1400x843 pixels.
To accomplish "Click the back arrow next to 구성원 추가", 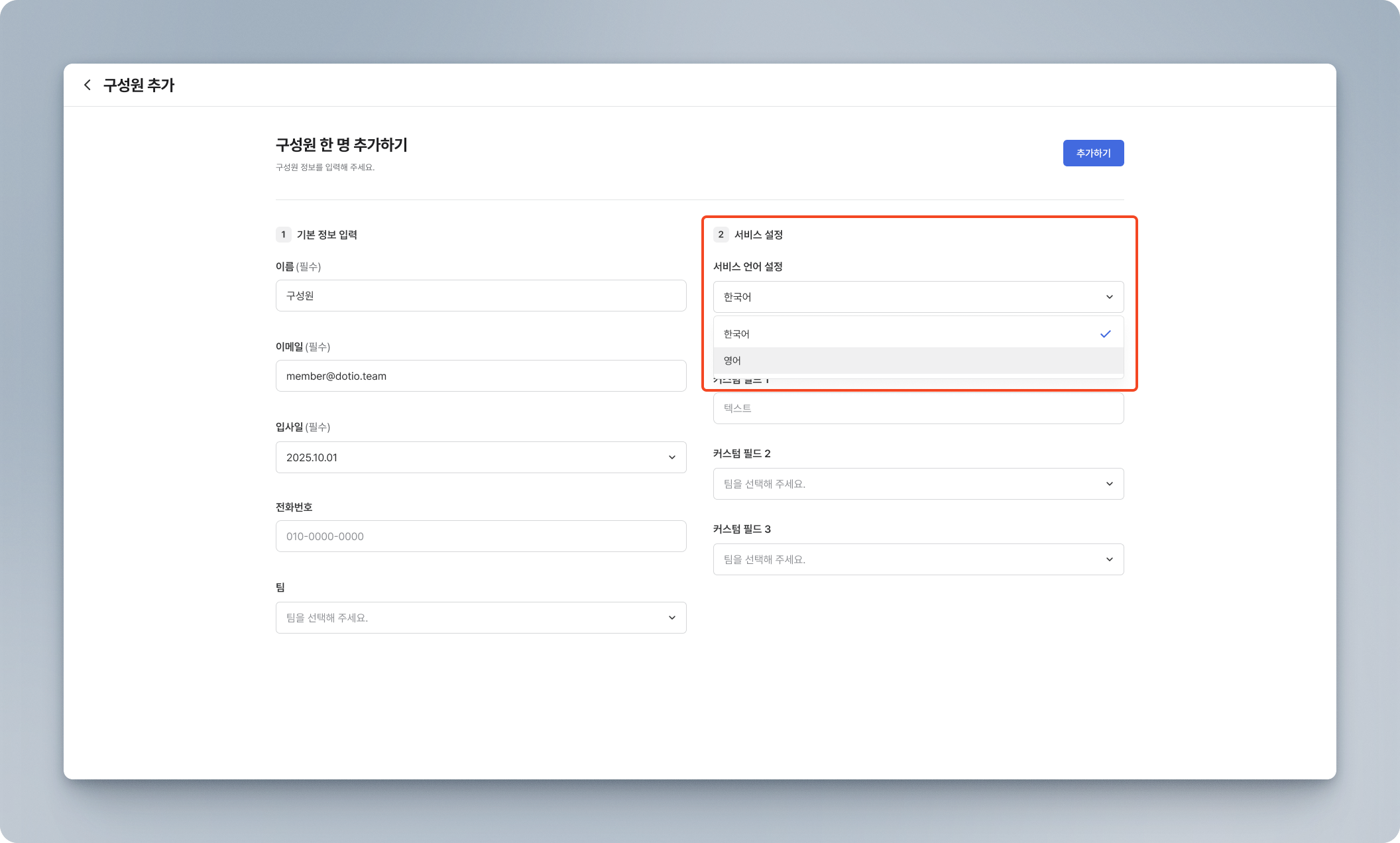I will 87,85.
